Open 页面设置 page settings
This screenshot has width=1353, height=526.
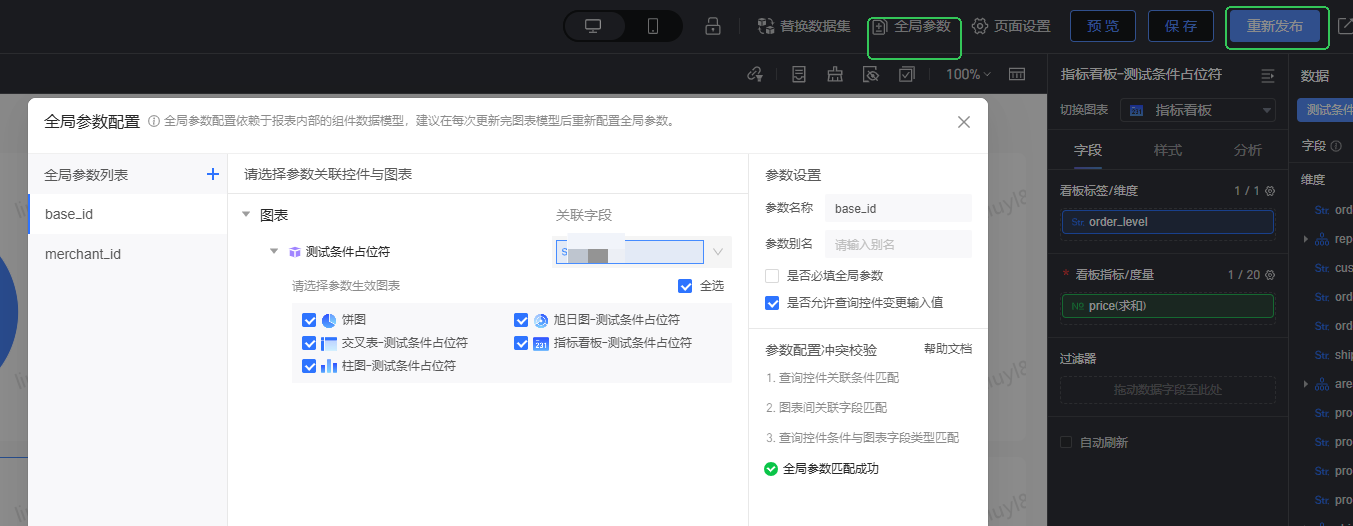(1011, 26)
